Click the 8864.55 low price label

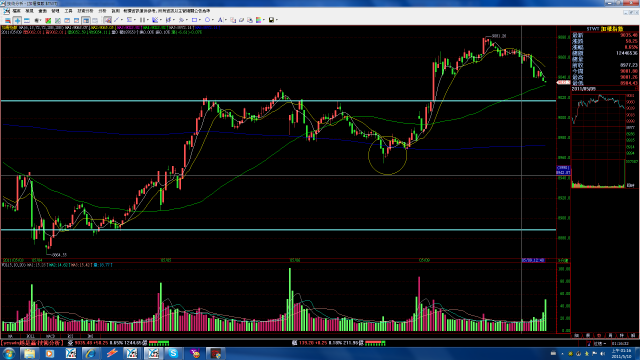[60, 255]
